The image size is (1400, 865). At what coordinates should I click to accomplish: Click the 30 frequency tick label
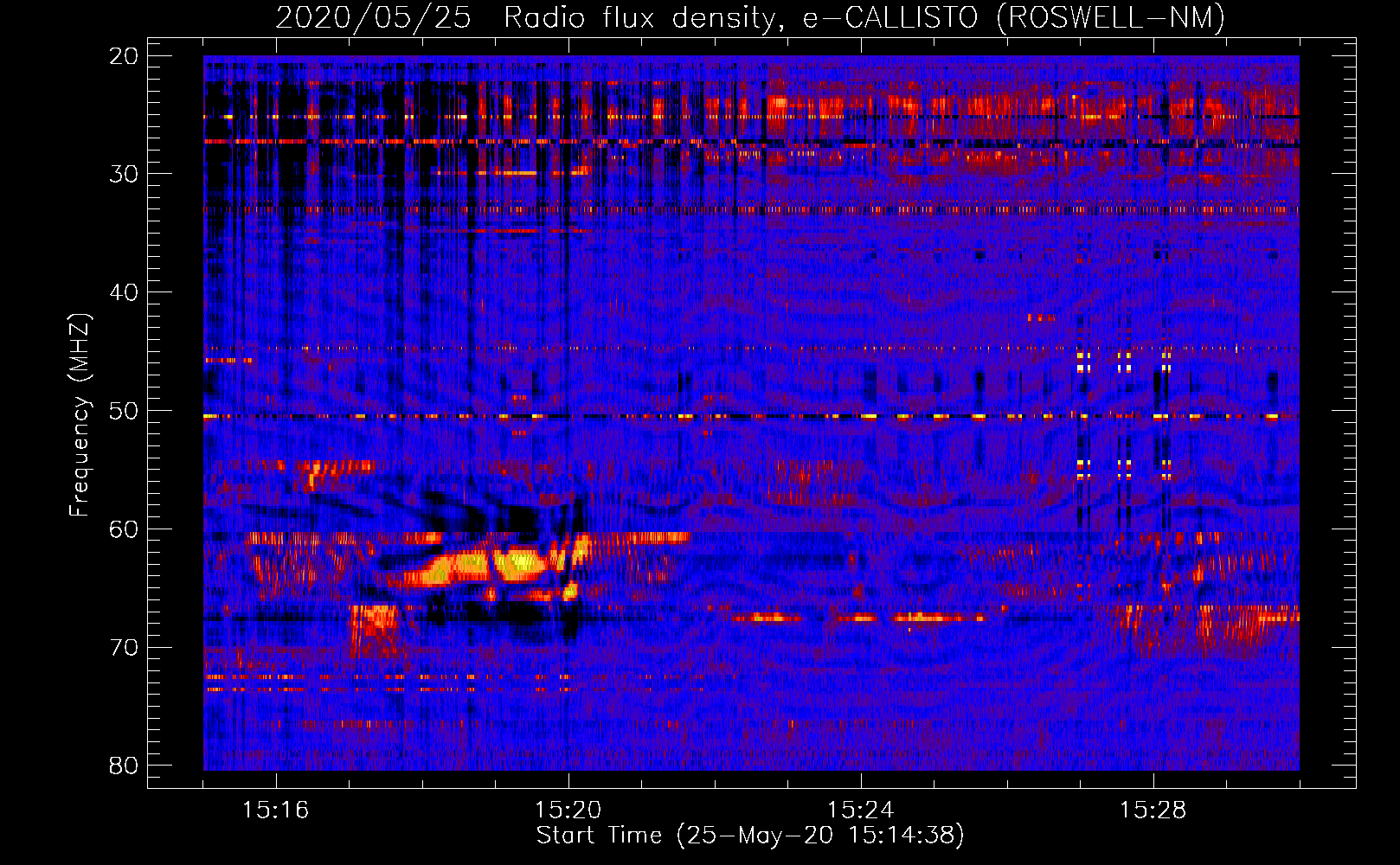124,174
